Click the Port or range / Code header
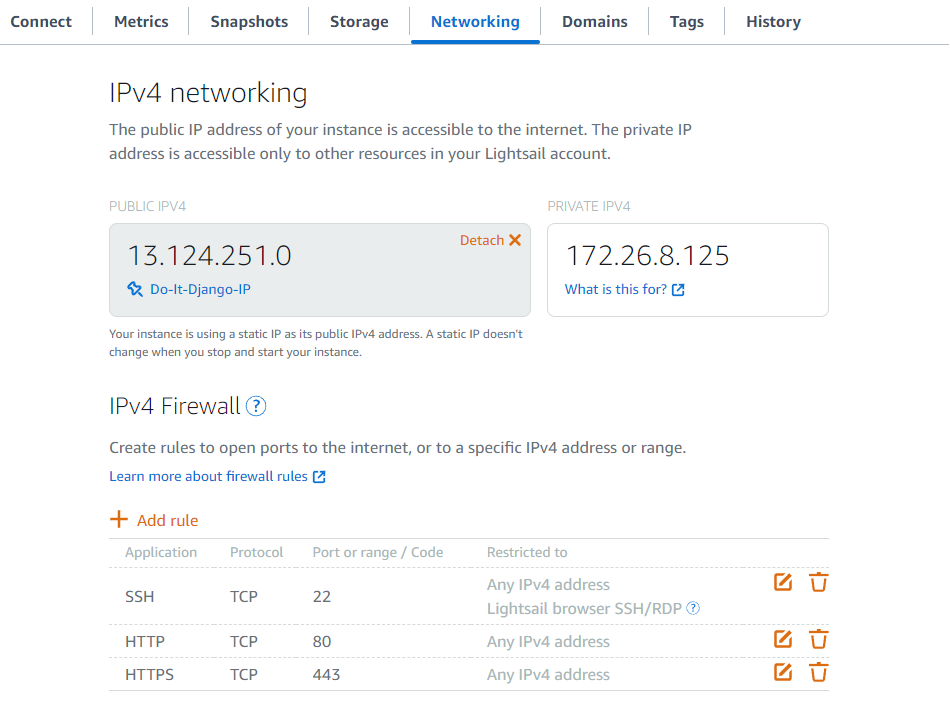950x708 pixels. [x=378, y=552]
